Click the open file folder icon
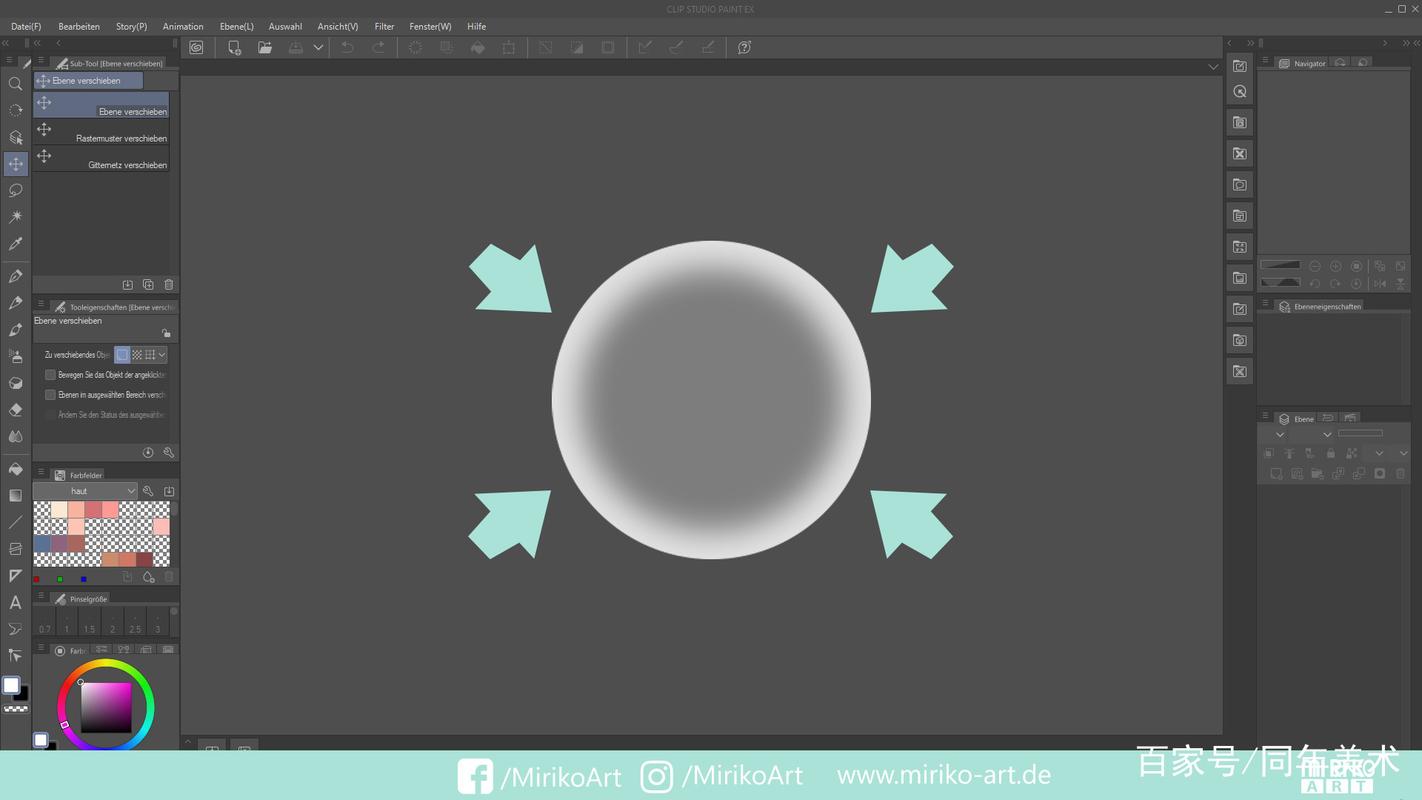This screenshot has height=800, width=1422. coord(265,47)
